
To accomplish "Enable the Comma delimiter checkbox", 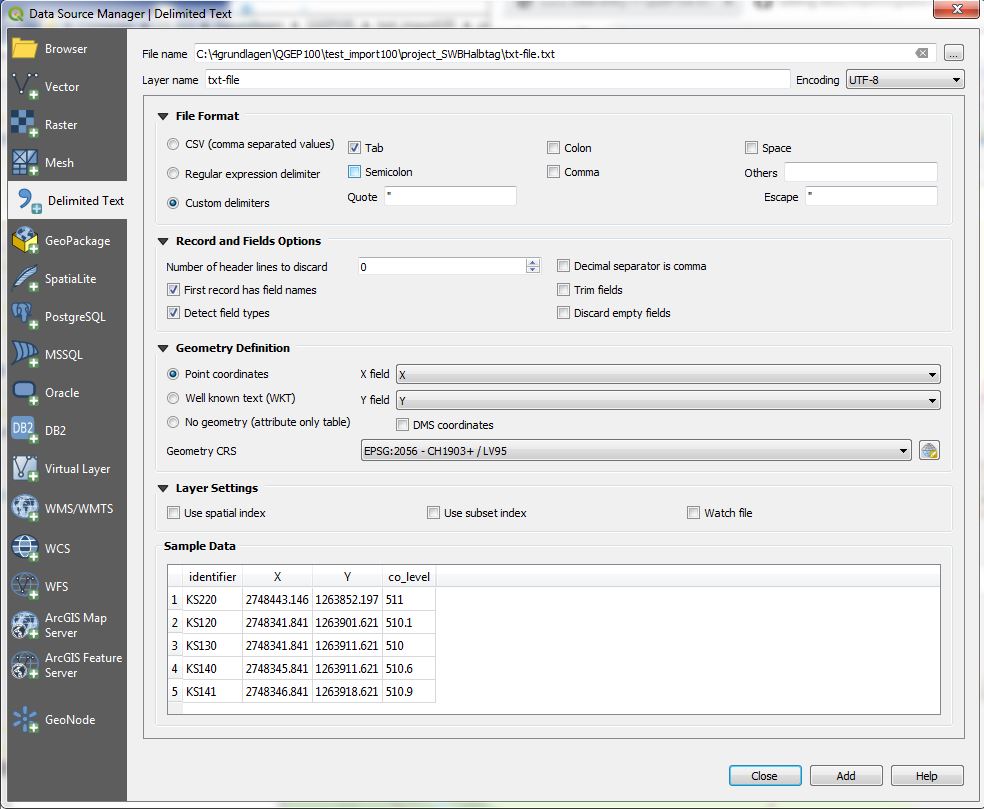I will point(553,171).
